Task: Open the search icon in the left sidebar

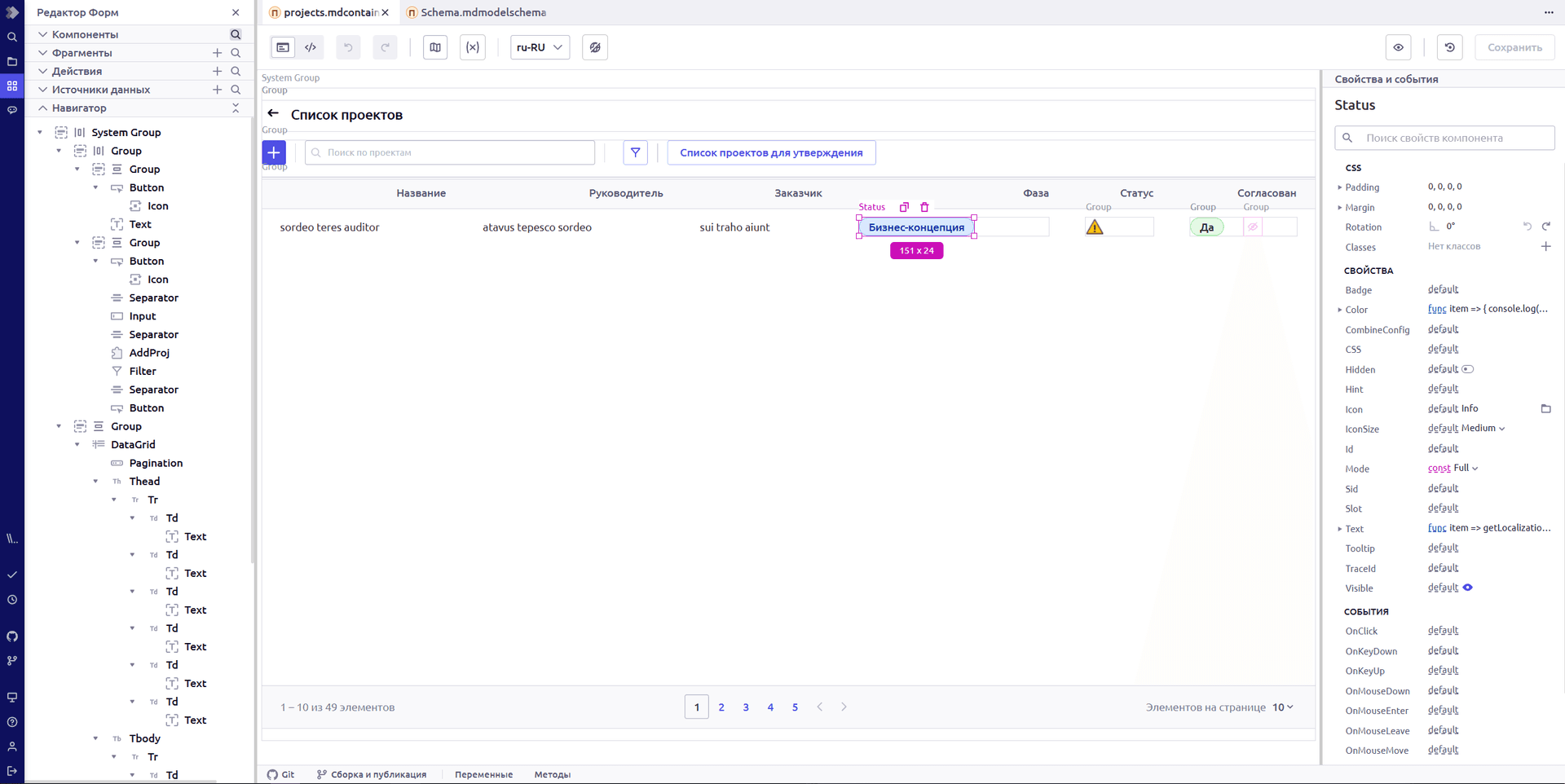Action: pyautogui.click(x=12, y=37)
